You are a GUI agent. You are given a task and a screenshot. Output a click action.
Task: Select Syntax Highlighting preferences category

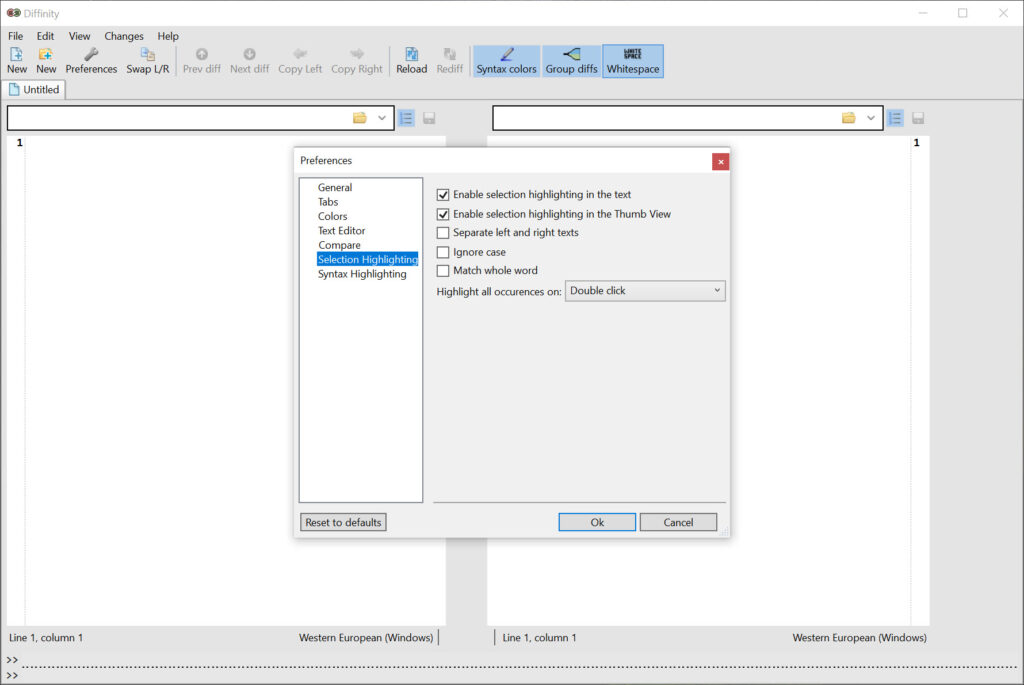pos(362,274)
